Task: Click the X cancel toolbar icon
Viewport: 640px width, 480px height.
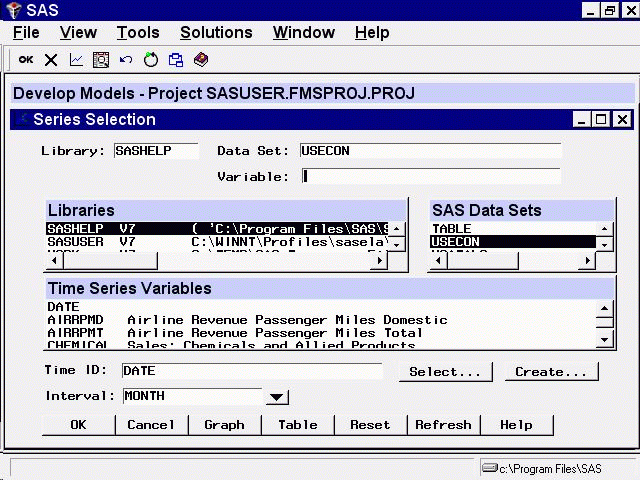Action: click(51, 60)
